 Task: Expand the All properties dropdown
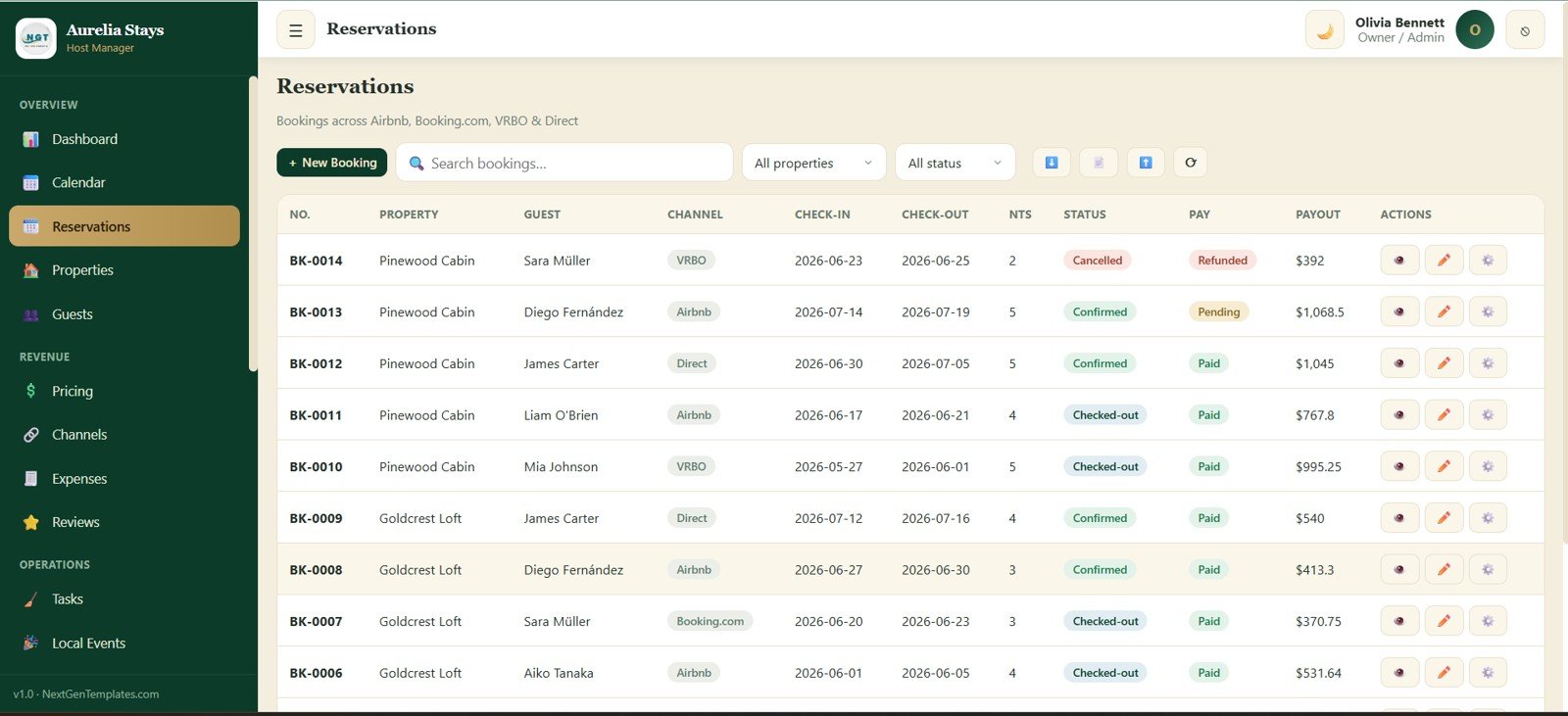[x=813, y=163]
